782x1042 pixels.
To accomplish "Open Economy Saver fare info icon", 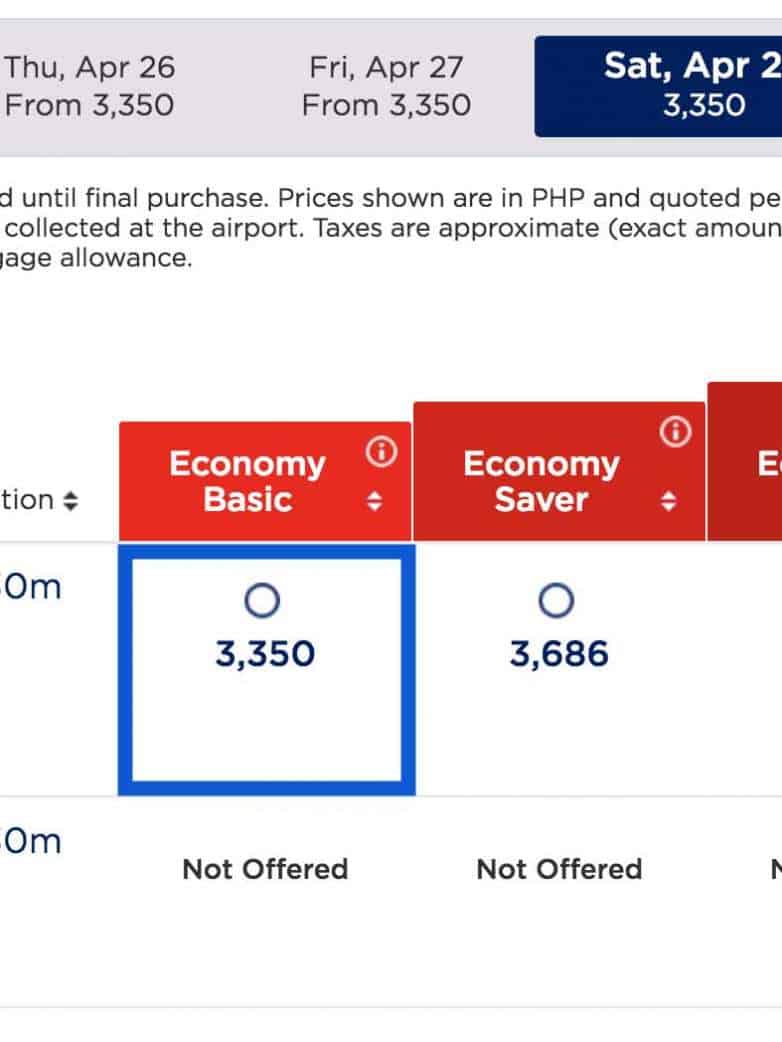I will 676,432.
